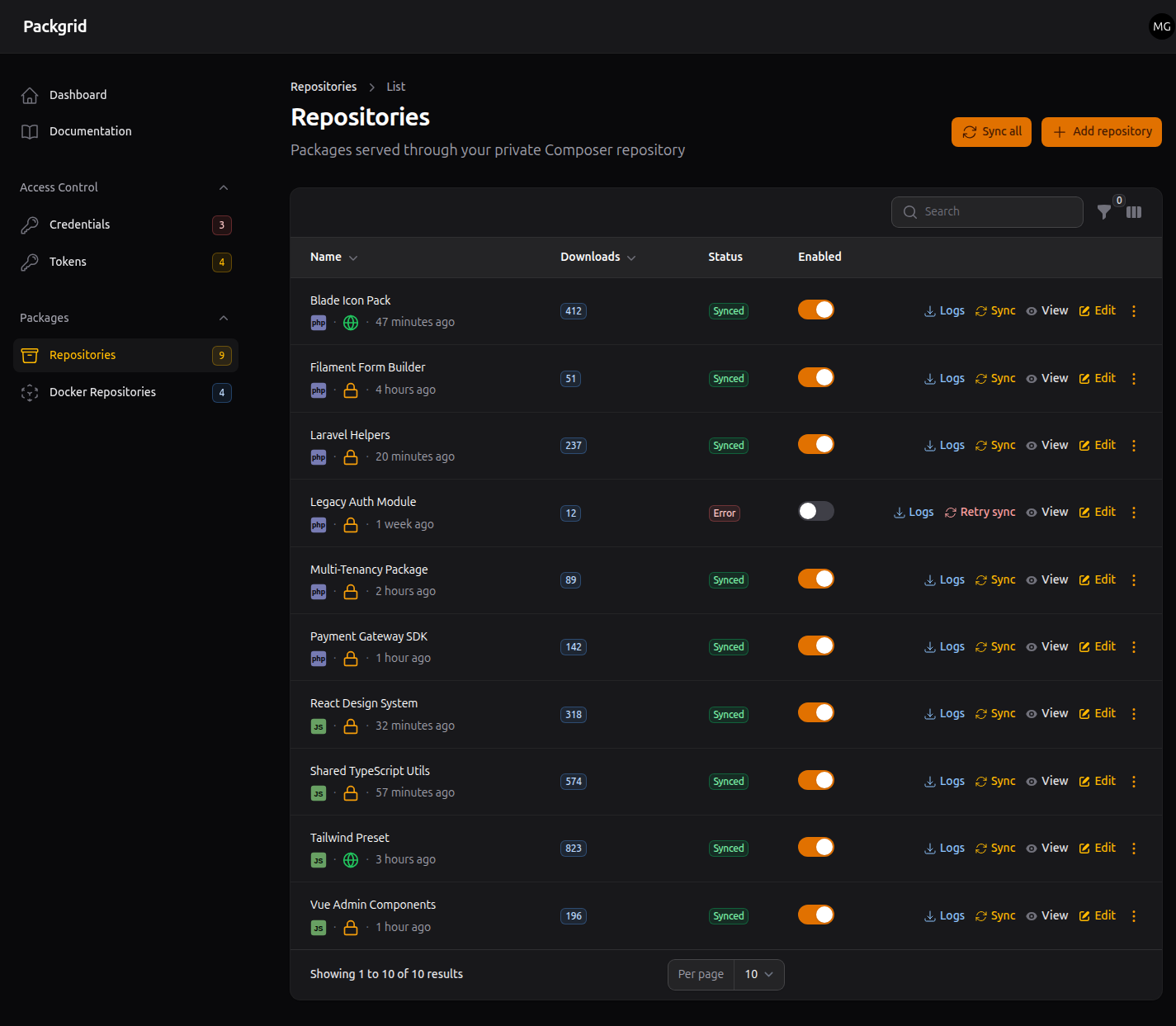Open more actions for Vue Admin Components
This screenshot has height=1026, width=1176.
click(x=1134, y=916)
